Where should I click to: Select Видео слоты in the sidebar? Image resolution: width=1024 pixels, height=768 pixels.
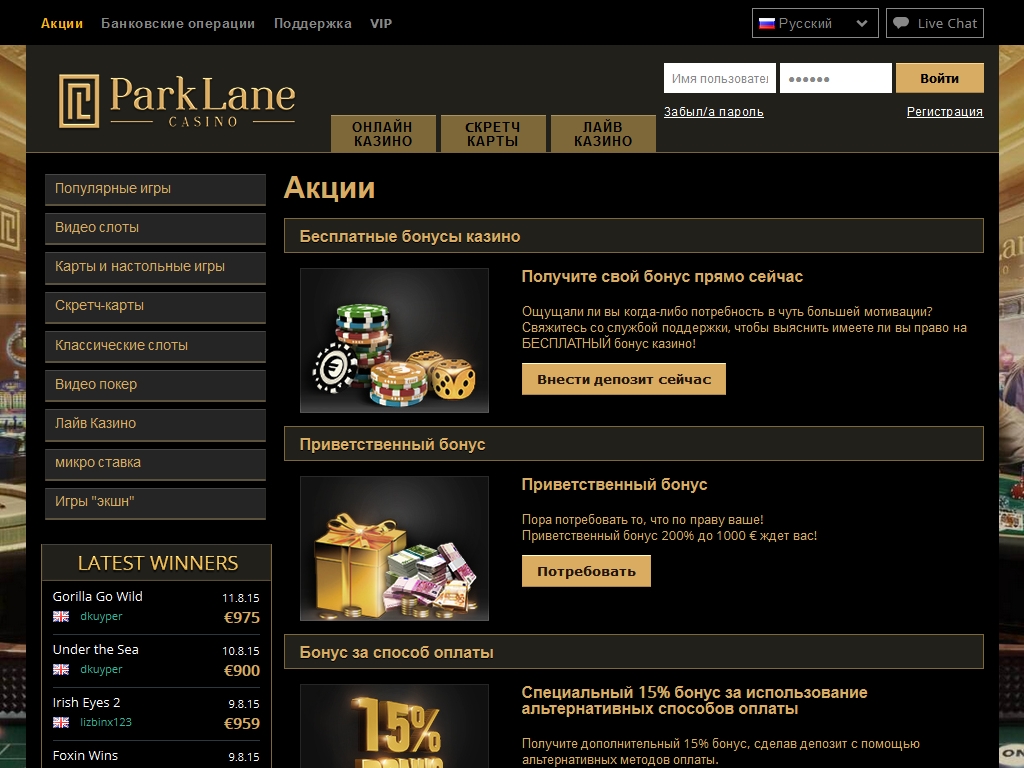pos(155,228)
